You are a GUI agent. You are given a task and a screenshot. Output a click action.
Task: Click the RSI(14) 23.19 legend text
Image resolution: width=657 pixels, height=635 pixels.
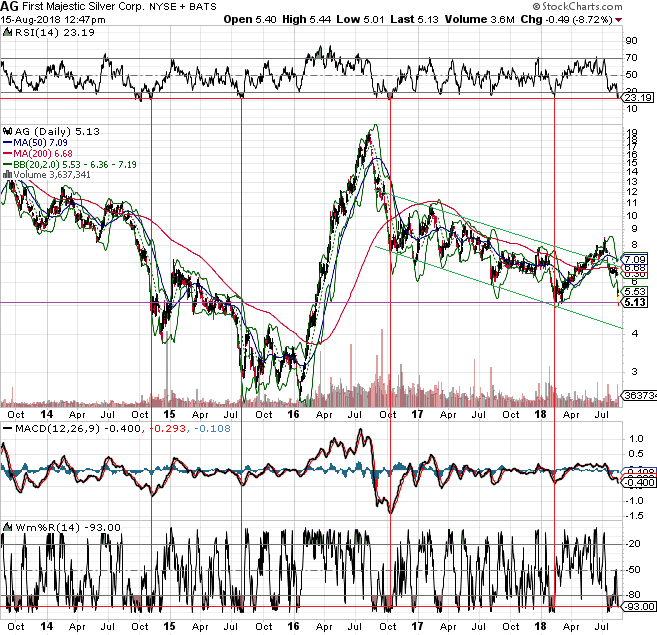(x=54, y=33)
